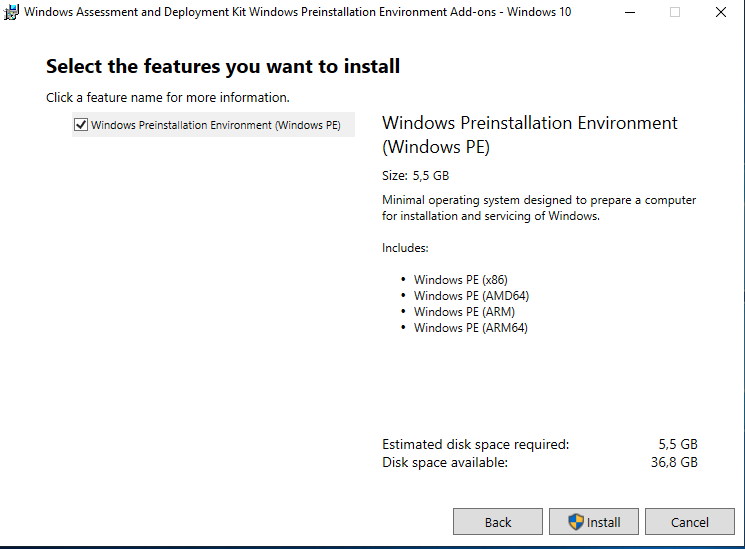Go back with the Back button
Viewport: 745px width, 549px height.
tap(498, 522)
